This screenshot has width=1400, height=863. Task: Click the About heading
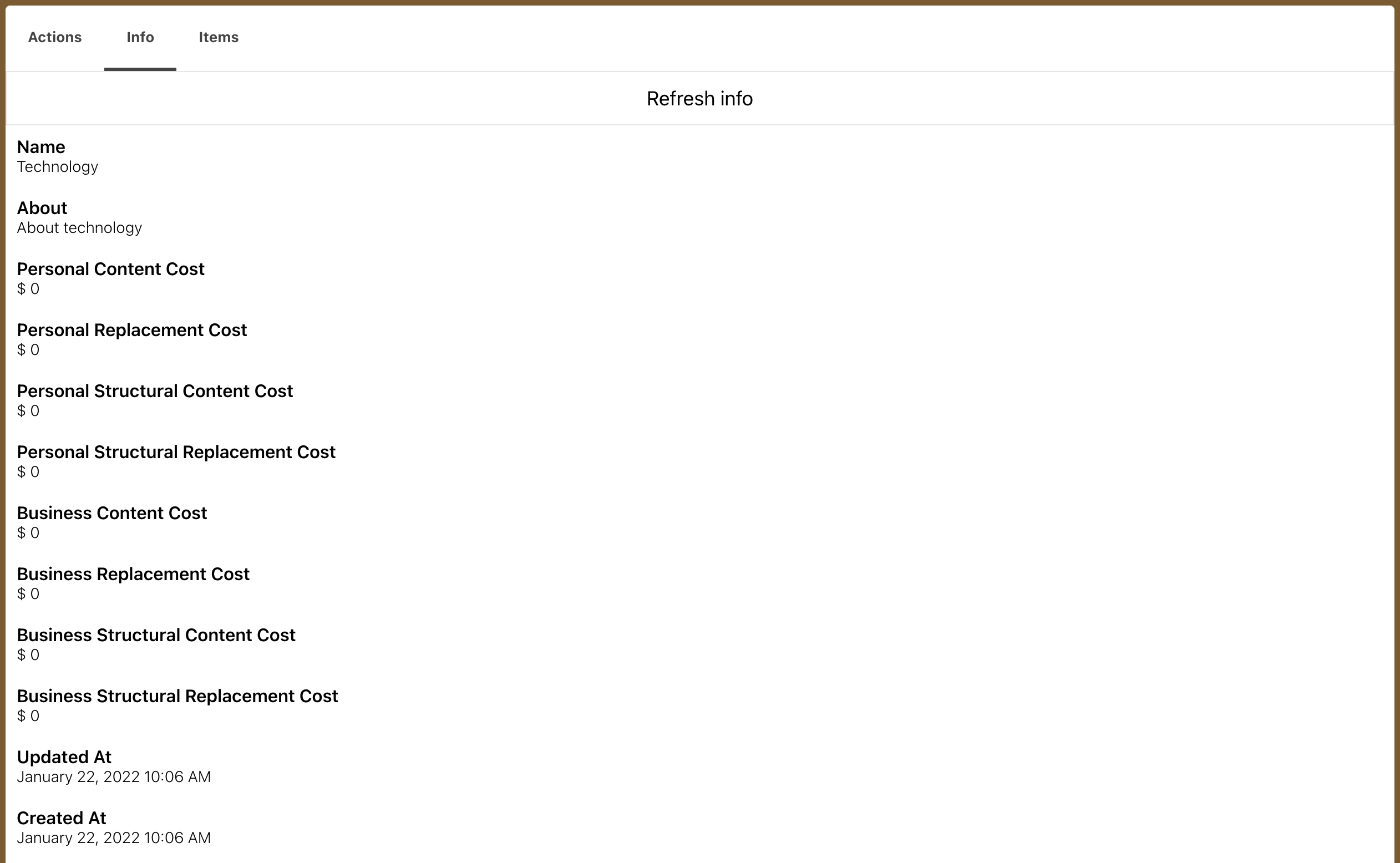(x=42, y=209)
